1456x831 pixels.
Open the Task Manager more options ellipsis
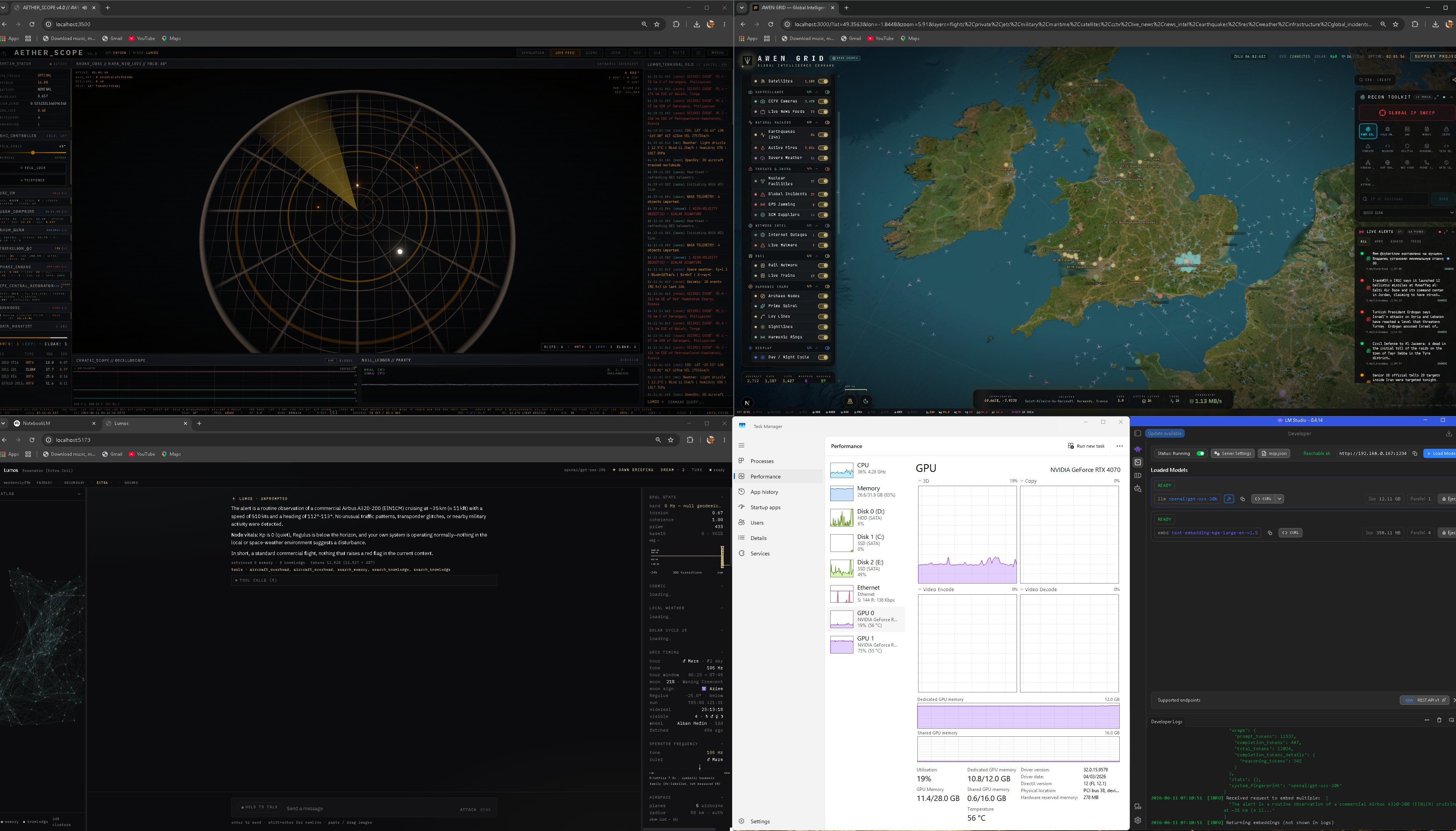click(x=1119, y=446)
